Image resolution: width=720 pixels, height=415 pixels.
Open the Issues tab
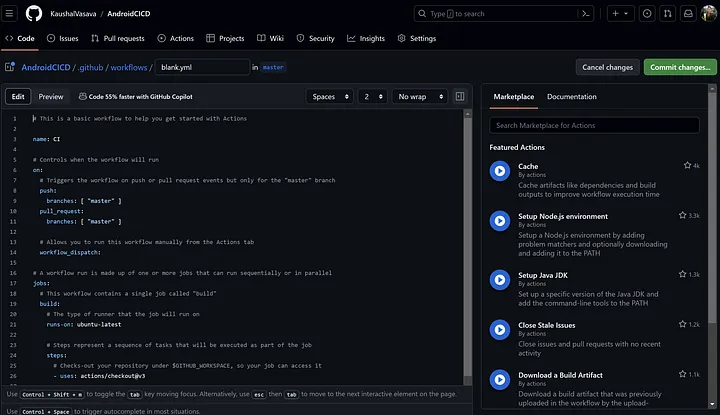pyautogui.click(x=62, y=39)
